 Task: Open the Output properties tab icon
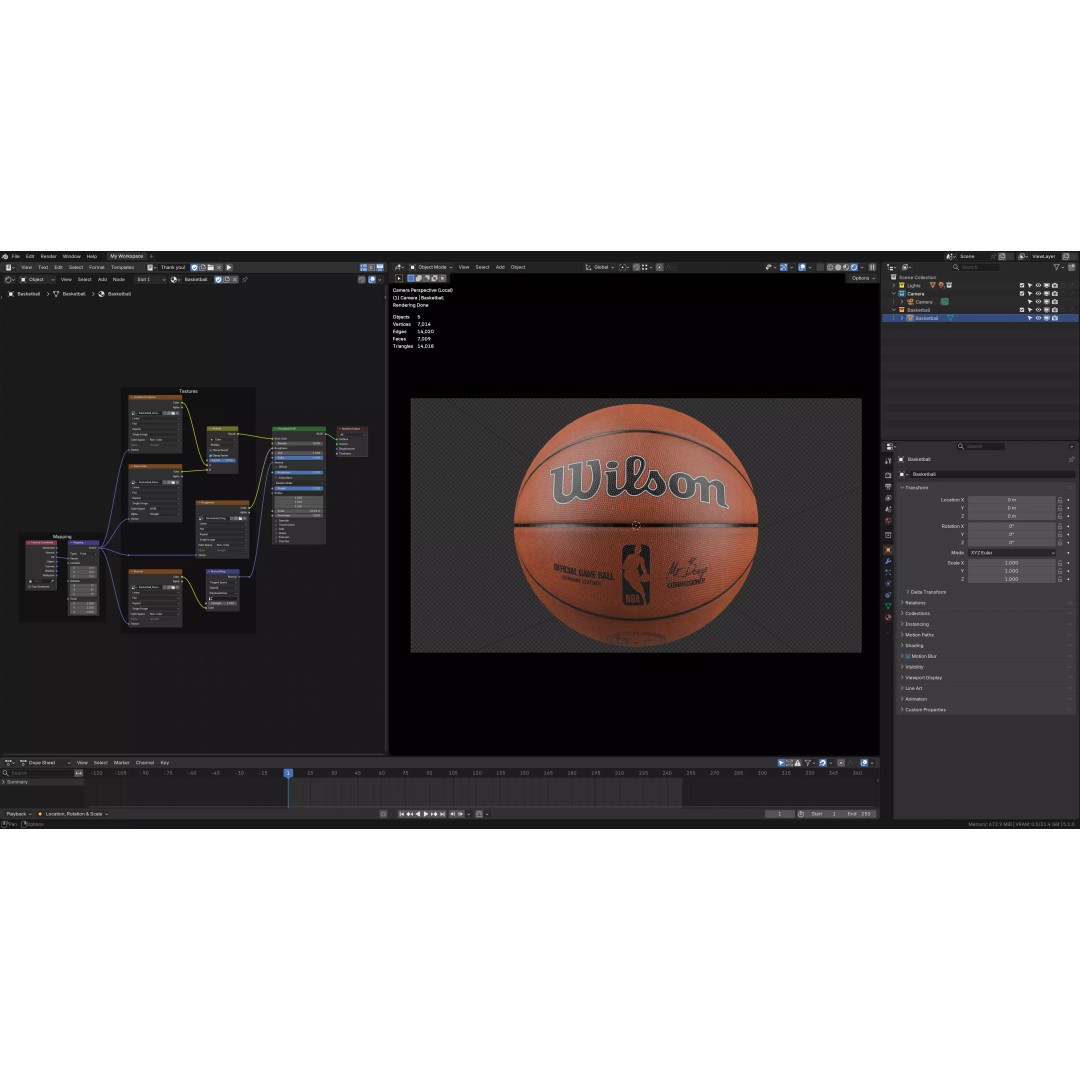[x=888, y=487]
